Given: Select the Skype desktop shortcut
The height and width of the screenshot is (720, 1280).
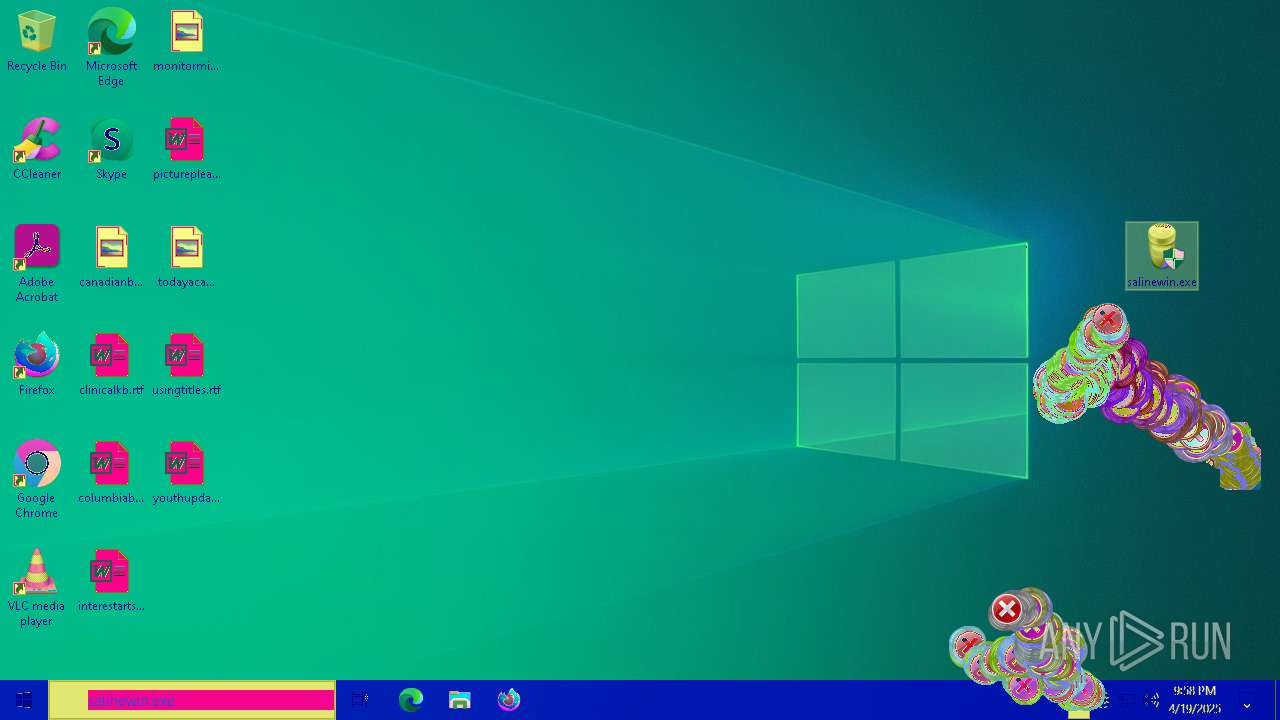Looking at the screenshot, I should [111, 150].
